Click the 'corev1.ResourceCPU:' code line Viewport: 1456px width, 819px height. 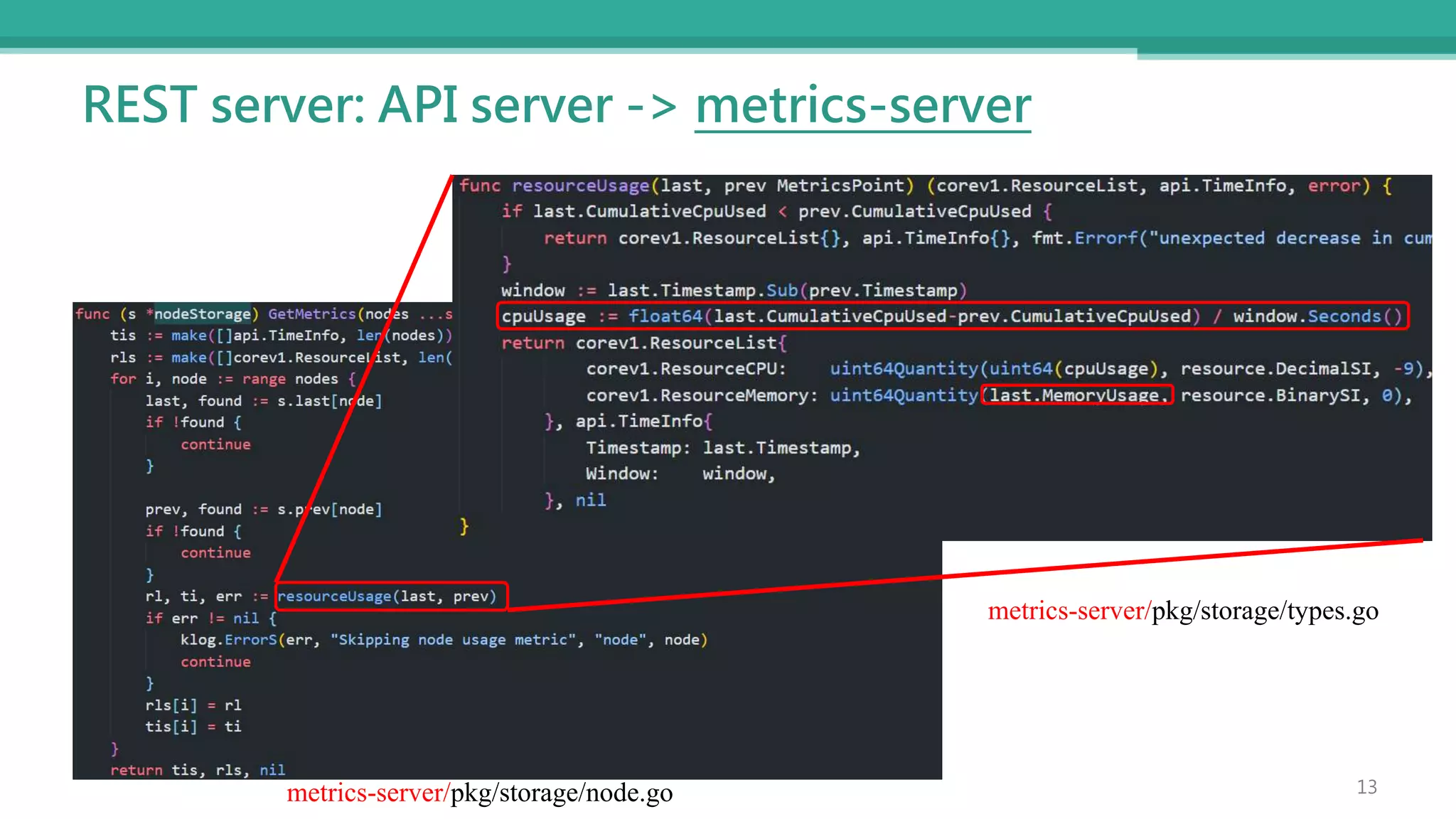pos(1009,369)
